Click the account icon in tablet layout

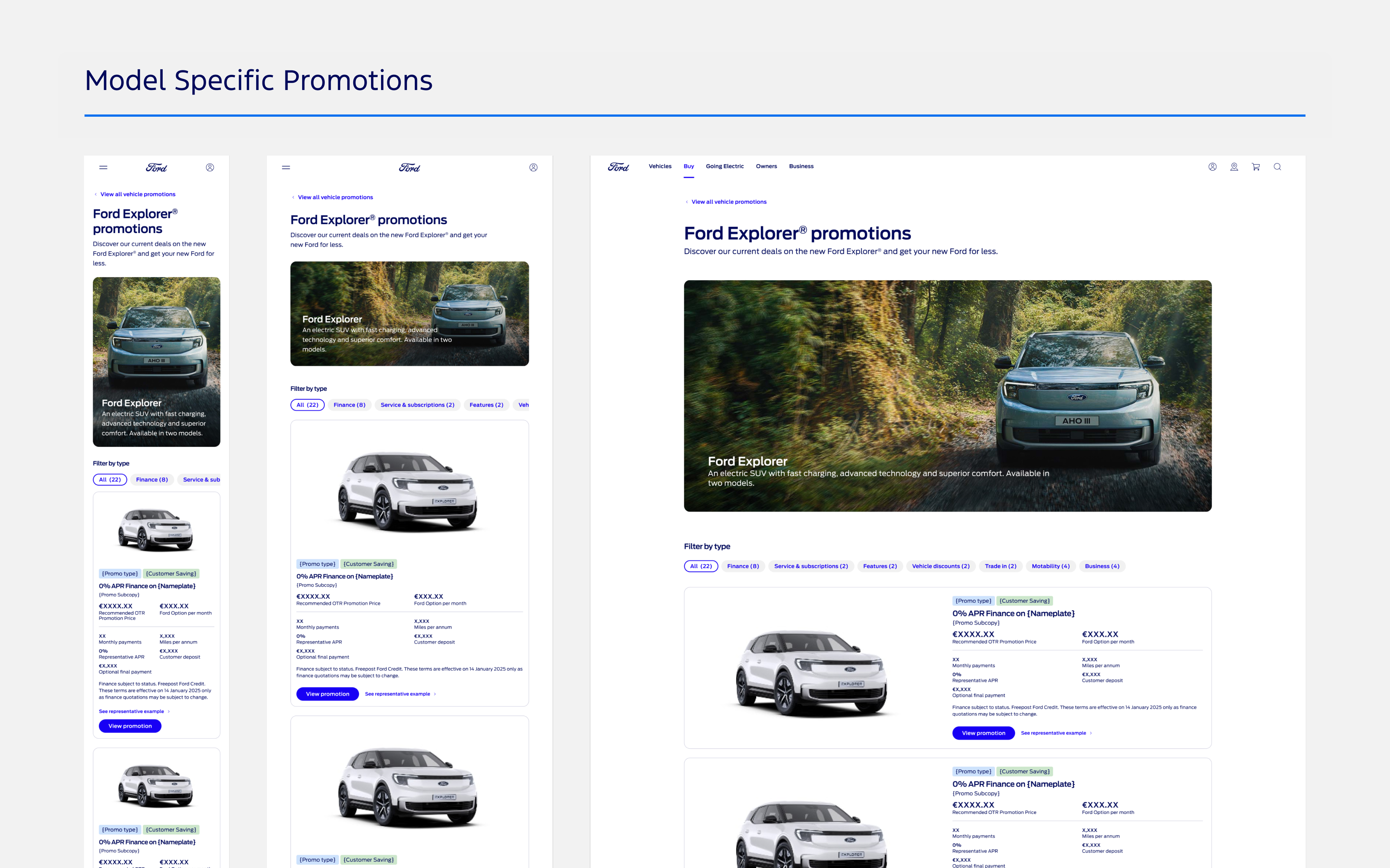tap(533, 167)
